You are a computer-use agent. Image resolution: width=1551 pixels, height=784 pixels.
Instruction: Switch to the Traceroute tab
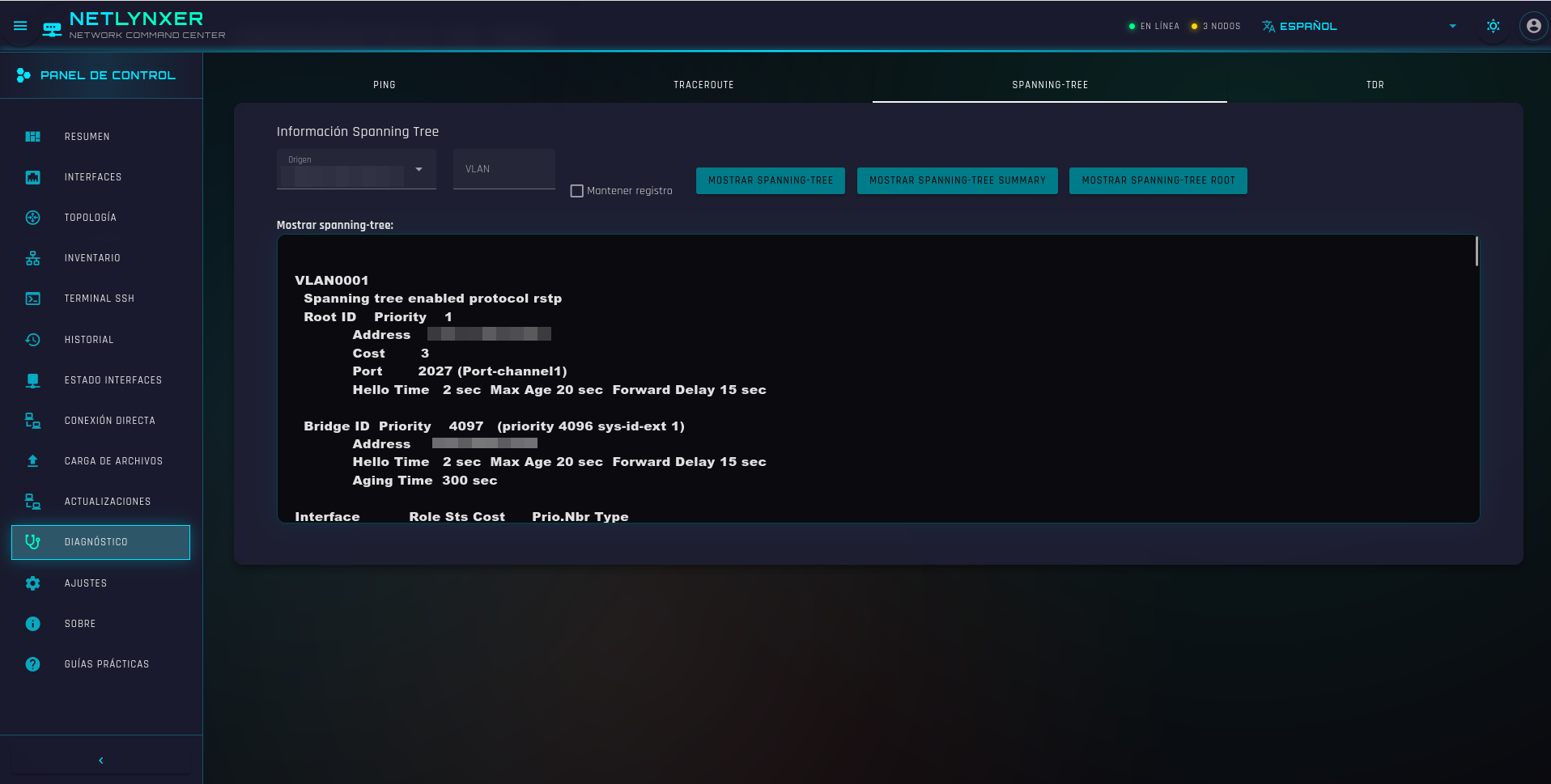point(703,85)
